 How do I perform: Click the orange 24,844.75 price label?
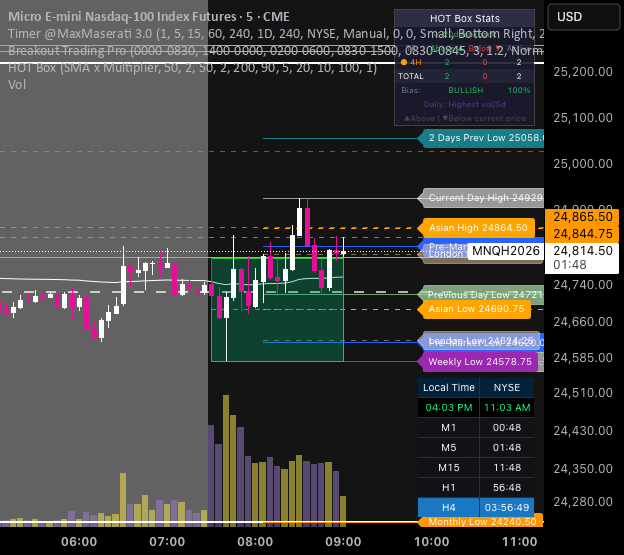tap(583, 234)
